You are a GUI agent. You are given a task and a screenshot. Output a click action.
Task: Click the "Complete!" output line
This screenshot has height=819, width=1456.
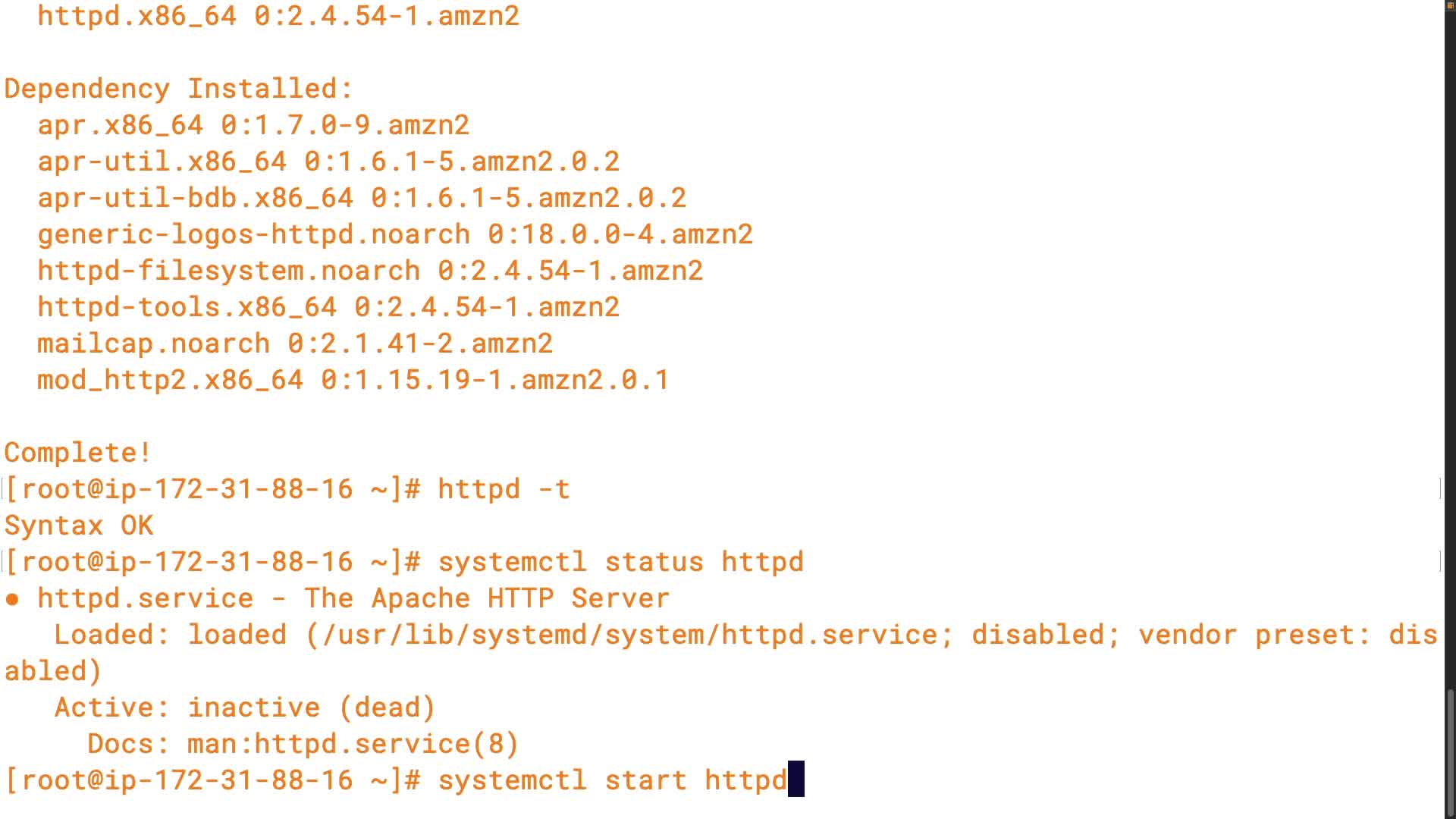coord(77,453)
